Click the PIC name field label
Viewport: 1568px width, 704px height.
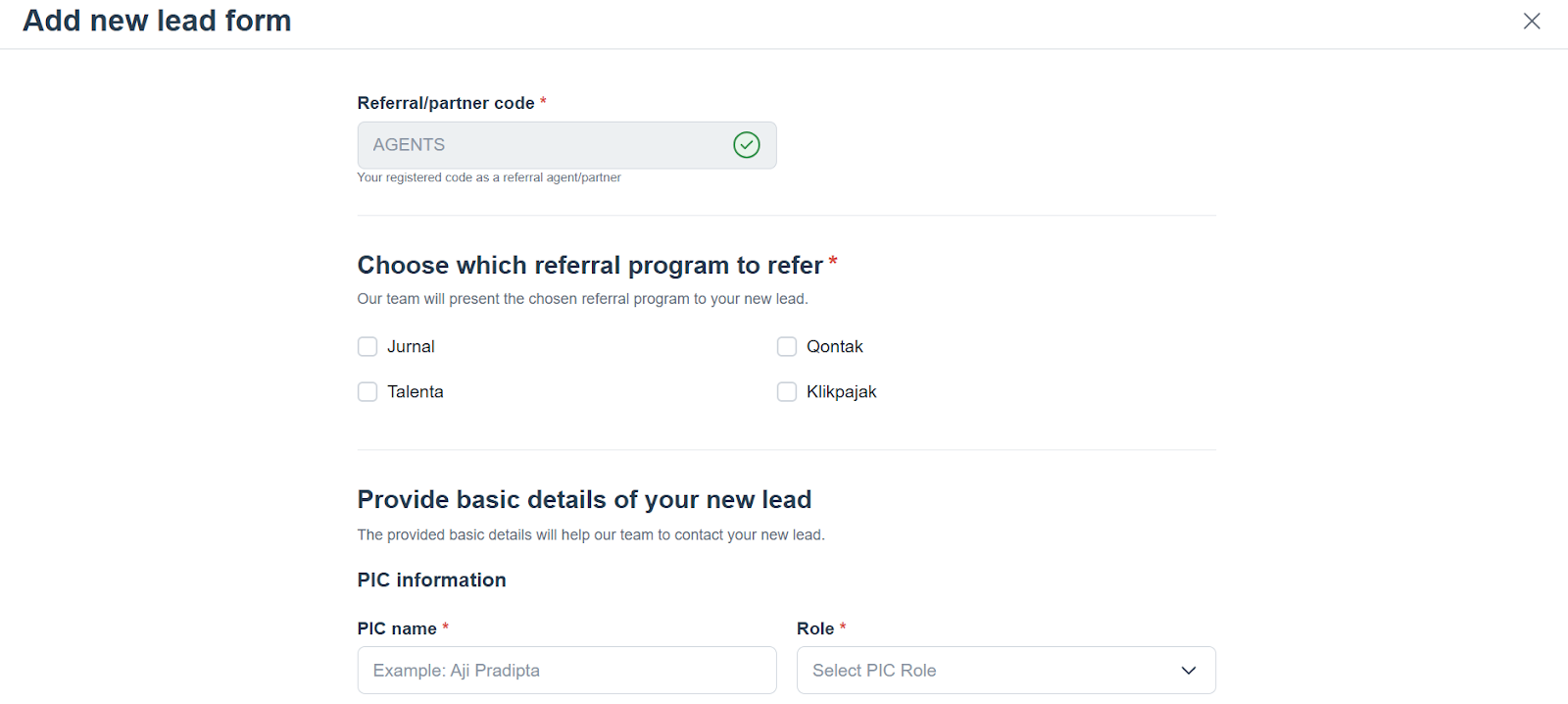coord(397,629)
